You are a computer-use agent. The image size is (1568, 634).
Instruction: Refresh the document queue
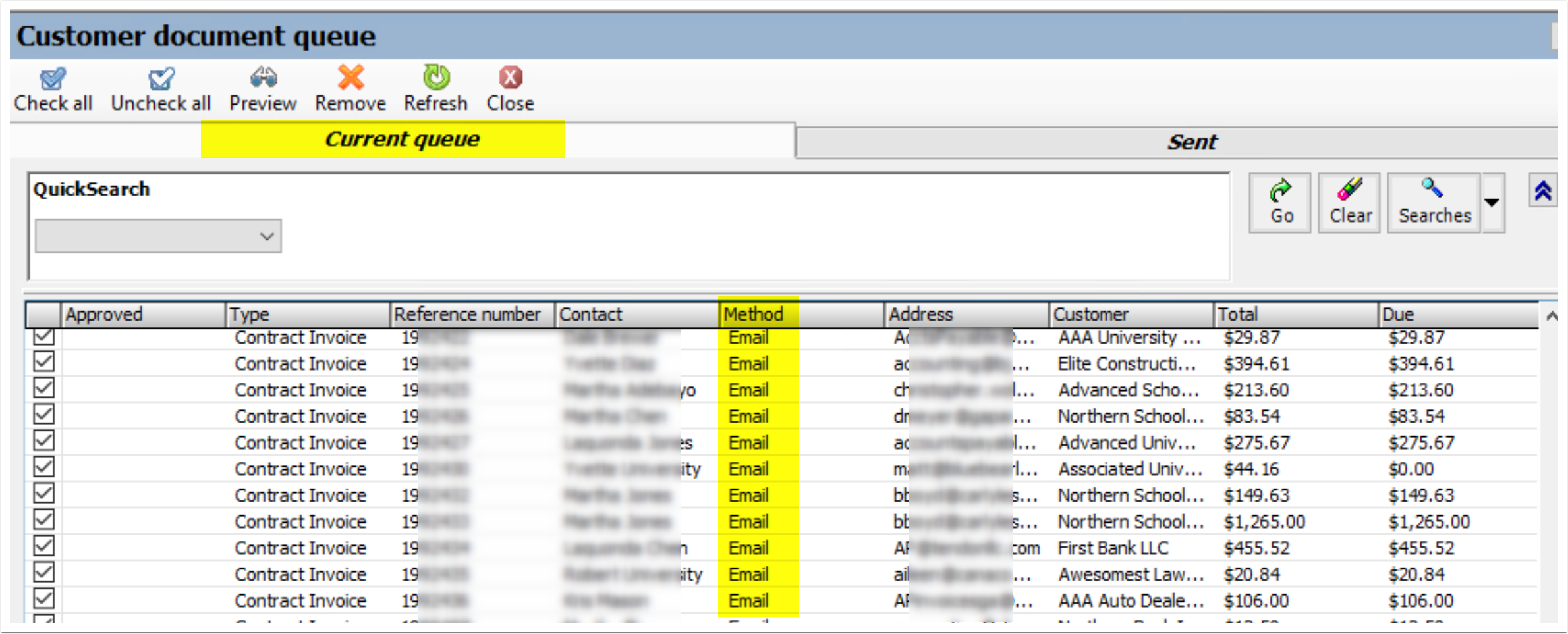(x=436, y=78)
